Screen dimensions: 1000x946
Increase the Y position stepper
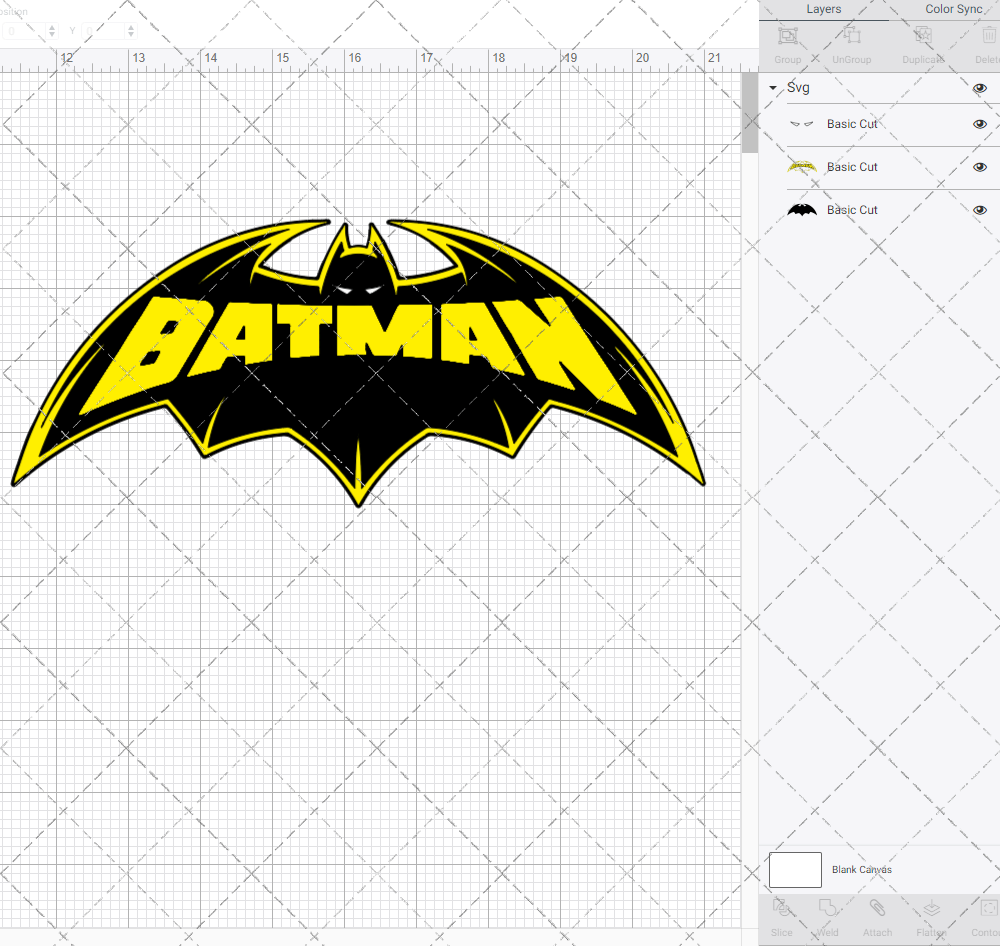click(x=131, y=27)
